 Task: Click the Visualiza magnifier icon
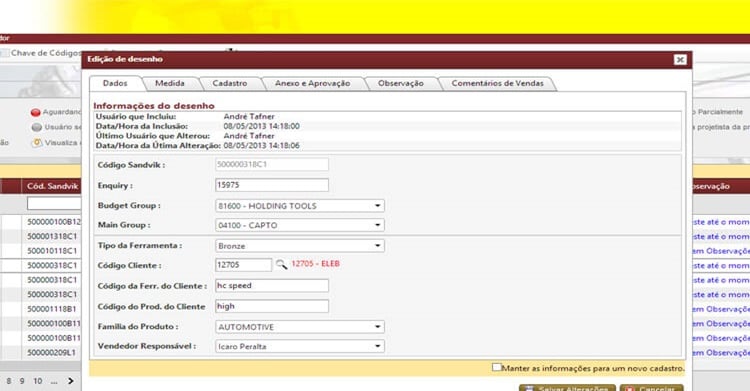(x=37, y=143)
